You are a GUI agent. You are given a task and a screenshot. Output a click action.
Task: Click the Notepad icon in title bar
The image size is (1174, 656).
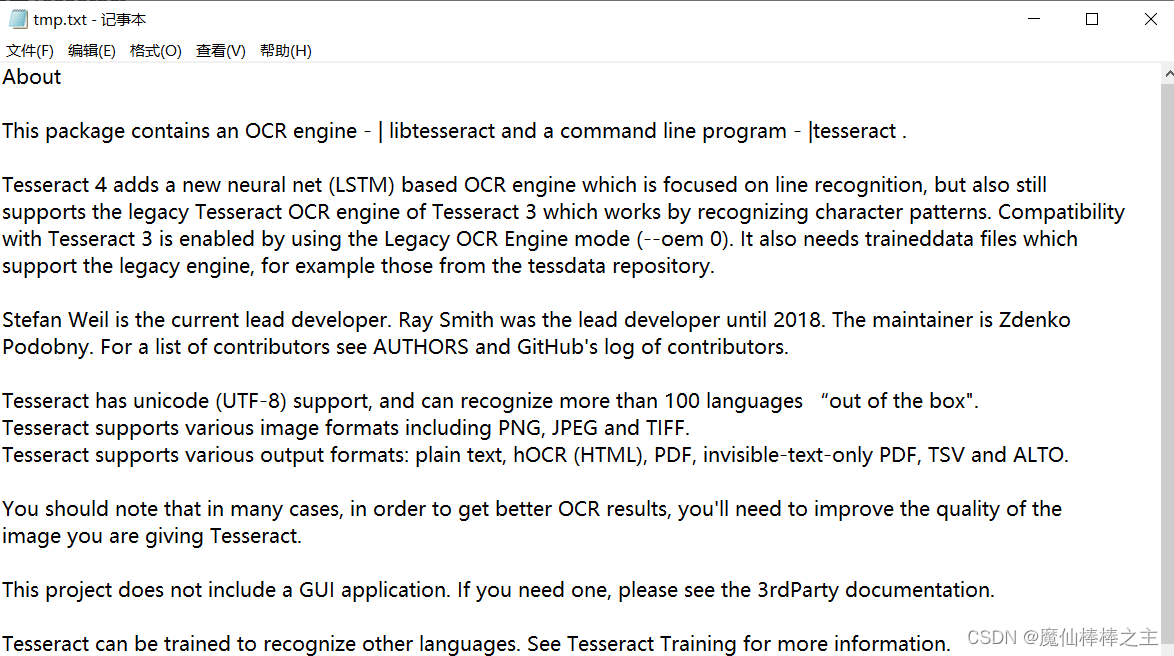(x=18, y=19)
